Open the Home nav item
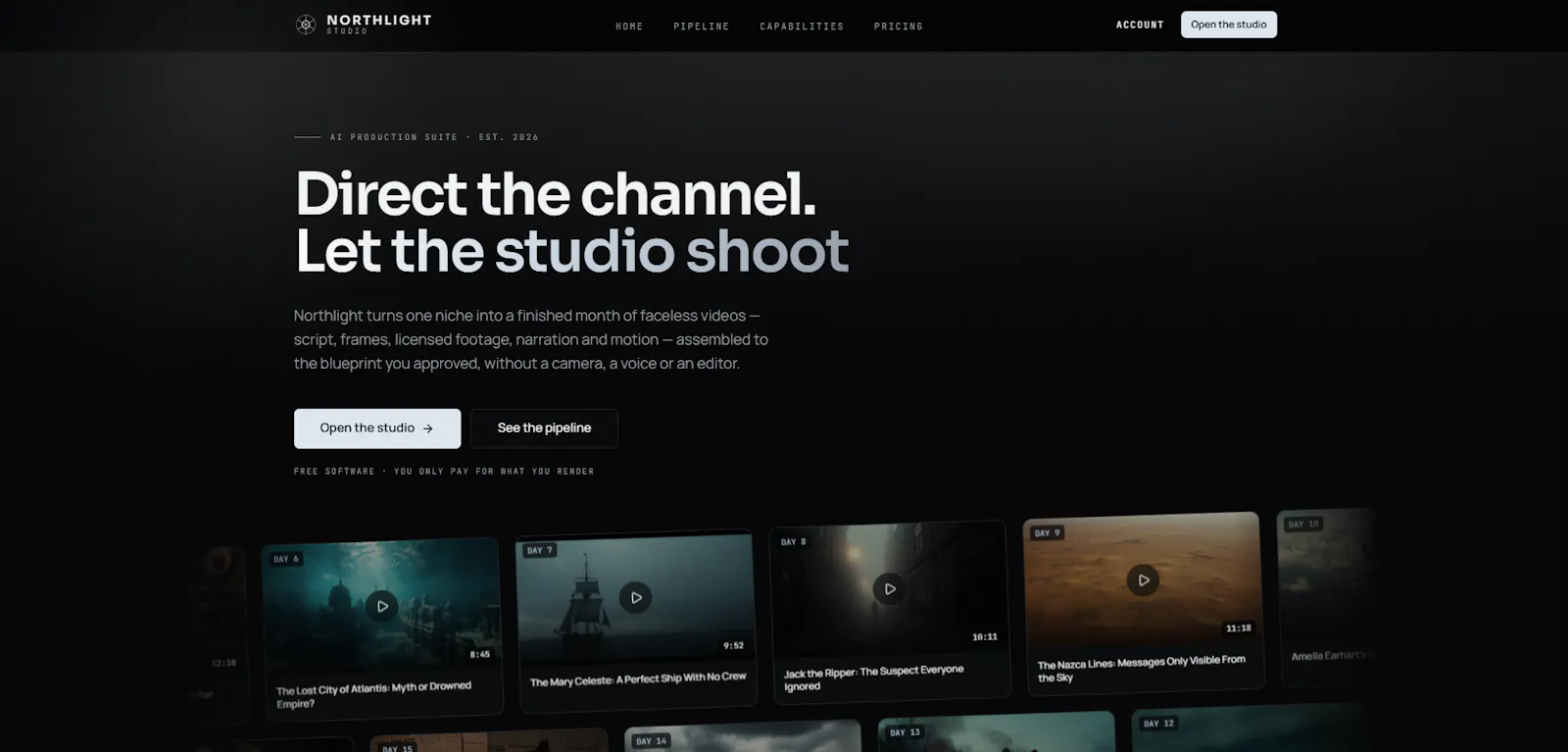The height and width of the screenshot is (752, 1568). point(629,26)
